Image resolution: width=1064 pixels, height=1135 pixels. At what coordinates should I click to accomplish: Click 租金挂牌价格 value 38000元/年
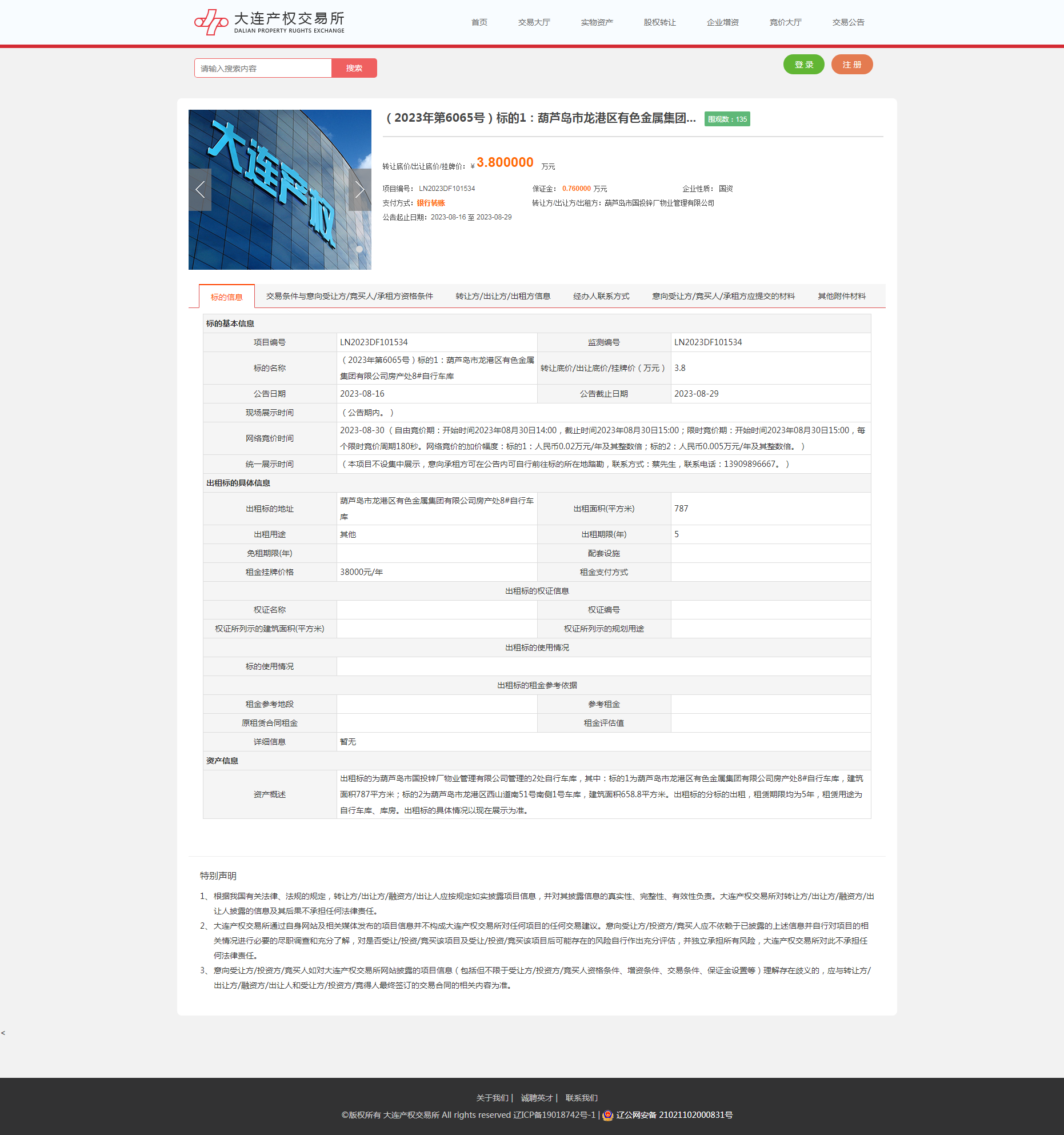(x=362, y=572)
